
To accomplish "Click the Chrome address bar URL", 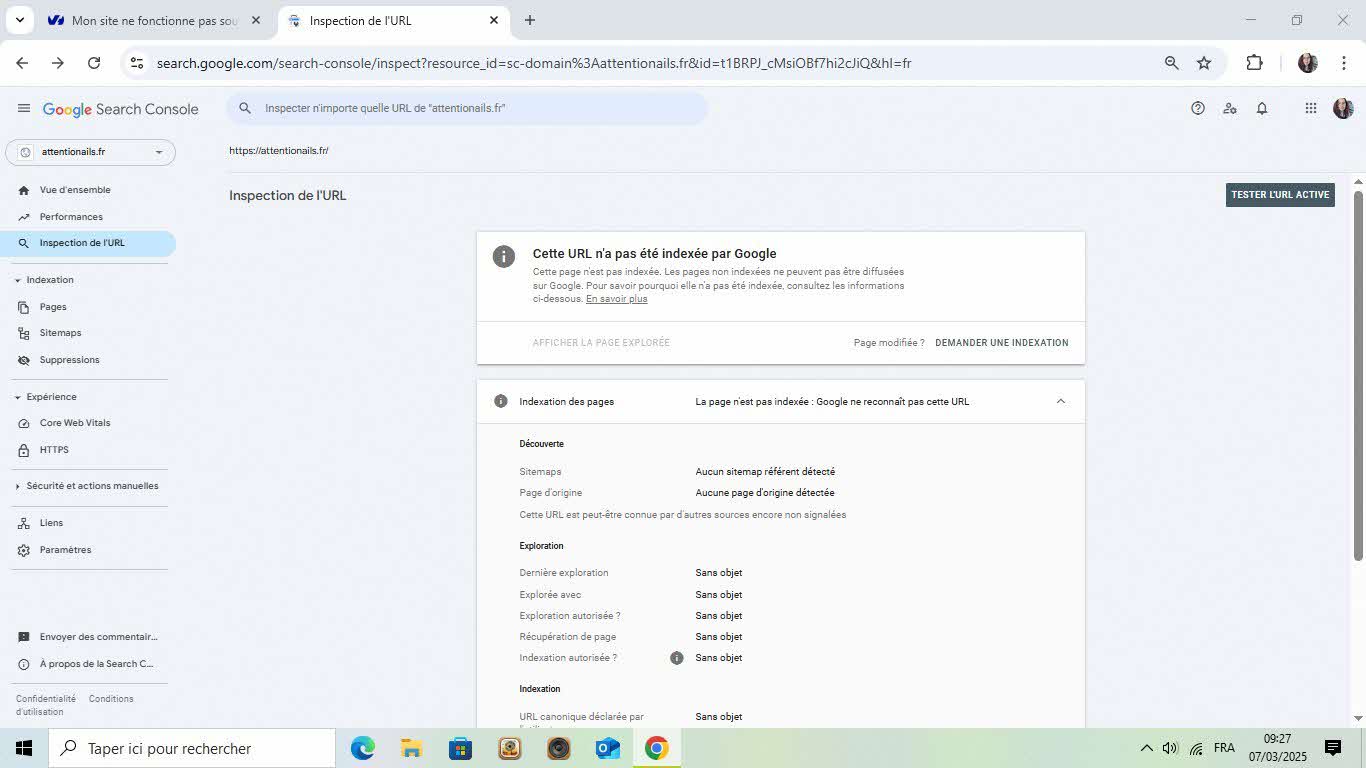I will (534, 63).
